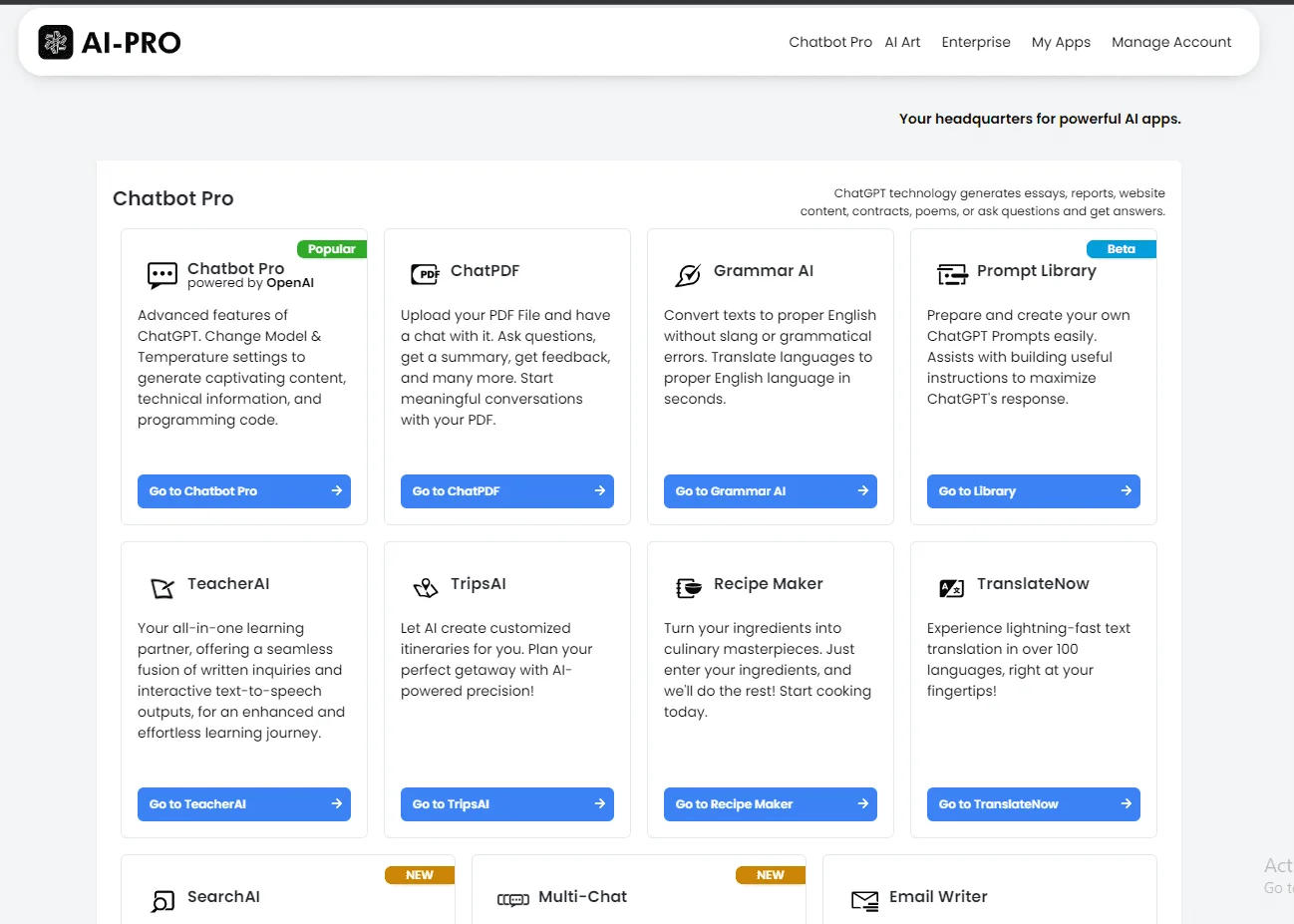The height and width of the screenshot is (924, 1294).
Task: Click the Email Writer card title
Action: (938, 897)
